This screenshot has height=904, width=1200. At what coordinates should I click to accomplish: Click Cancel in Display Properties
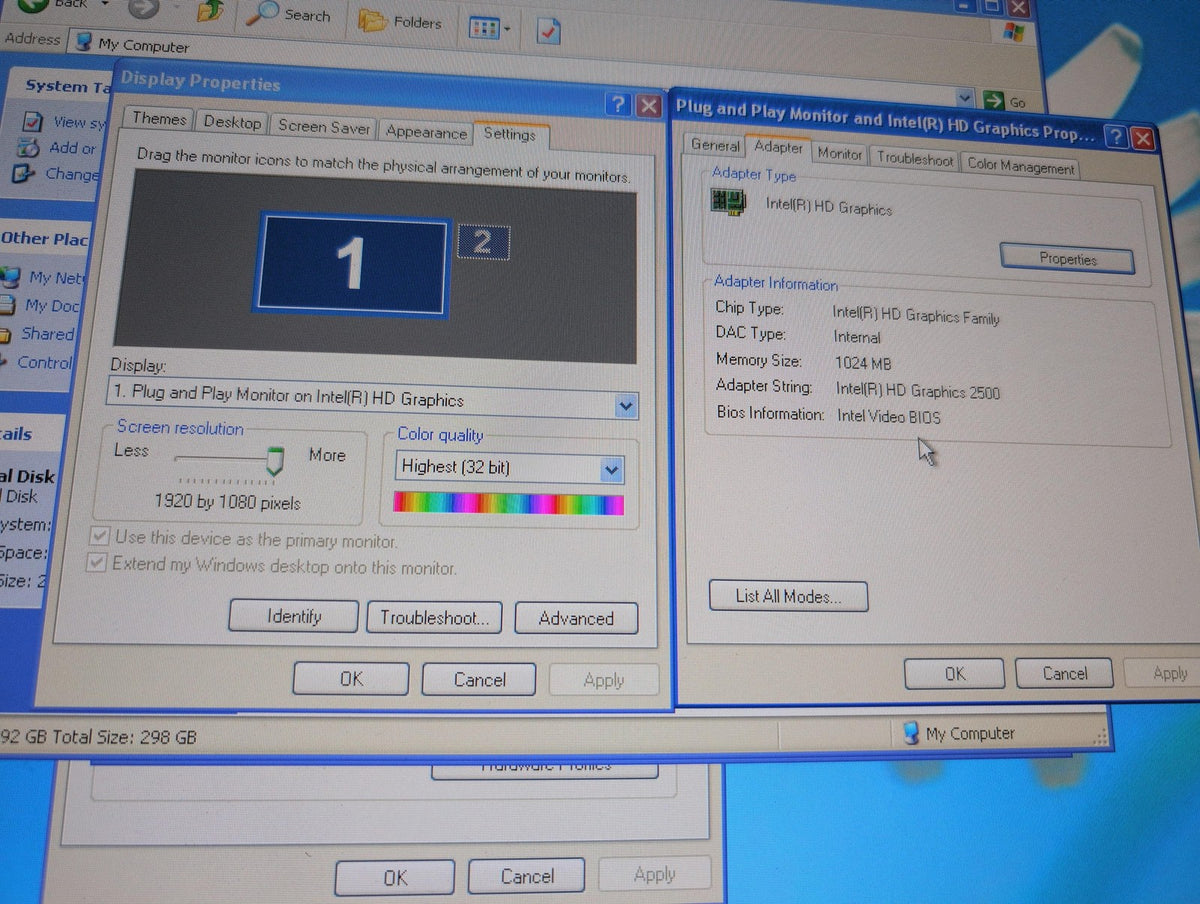pyautogui.click(x=479, y=680)
